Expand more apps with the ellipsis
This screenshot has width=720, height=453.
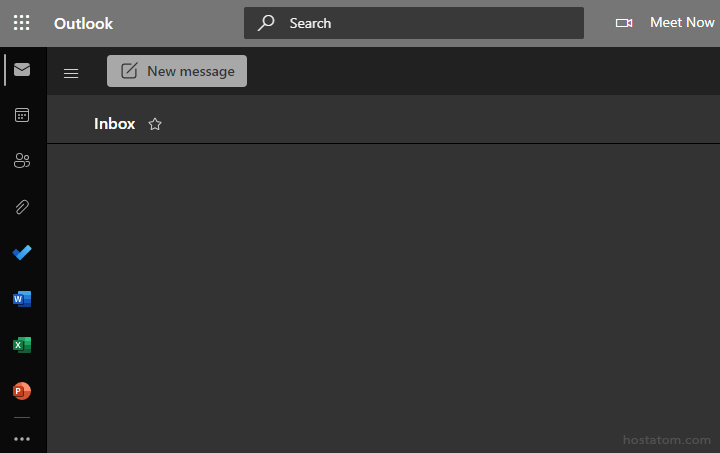(22, 438)
